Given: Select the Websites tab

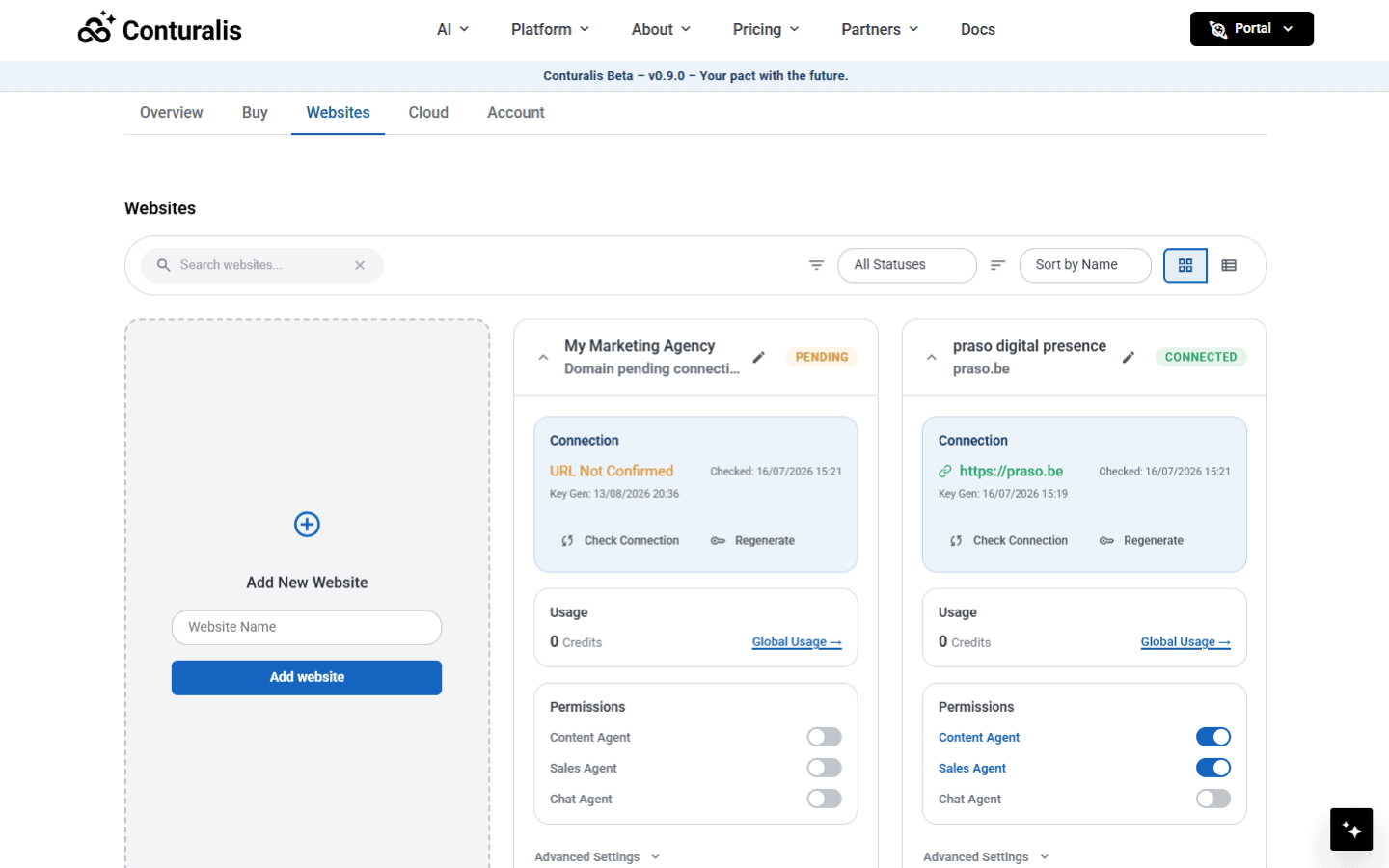Looking at the screenshot, I should coord(338,113).
